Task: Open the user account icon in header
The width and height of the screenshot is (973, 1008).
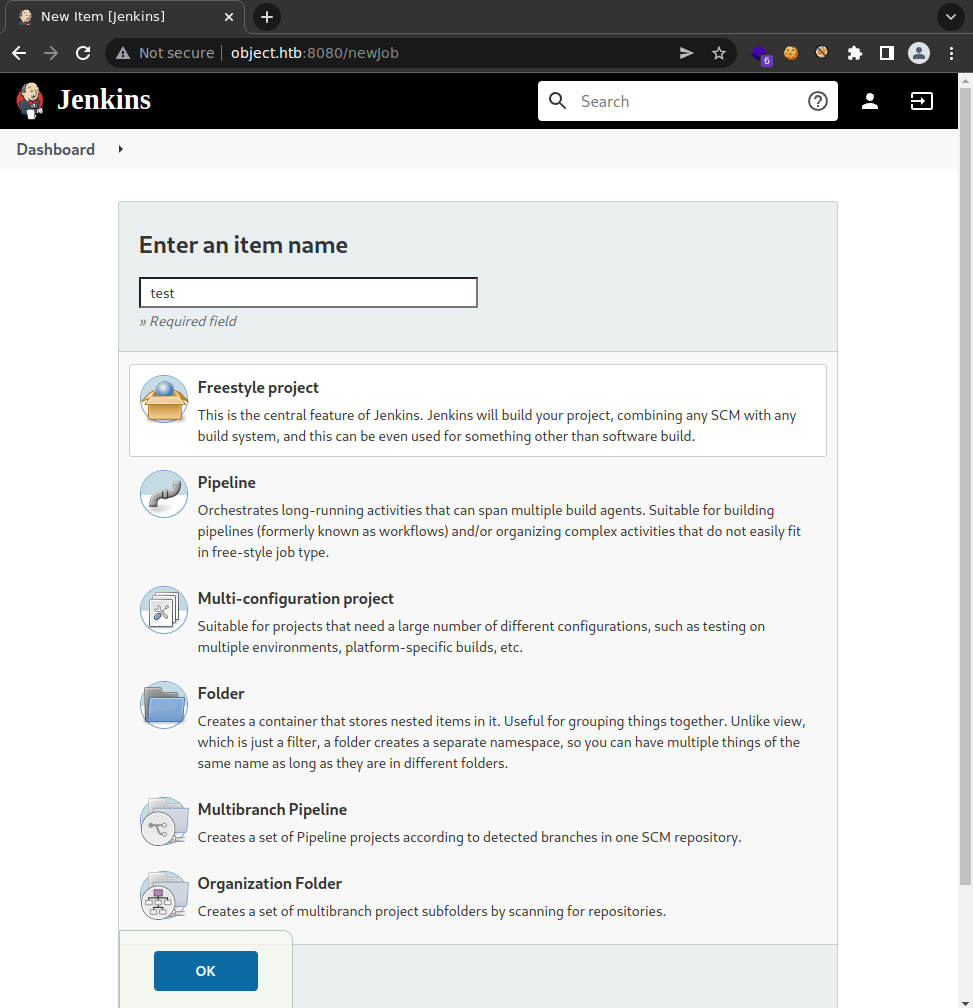Action: (x=870, y=101)
